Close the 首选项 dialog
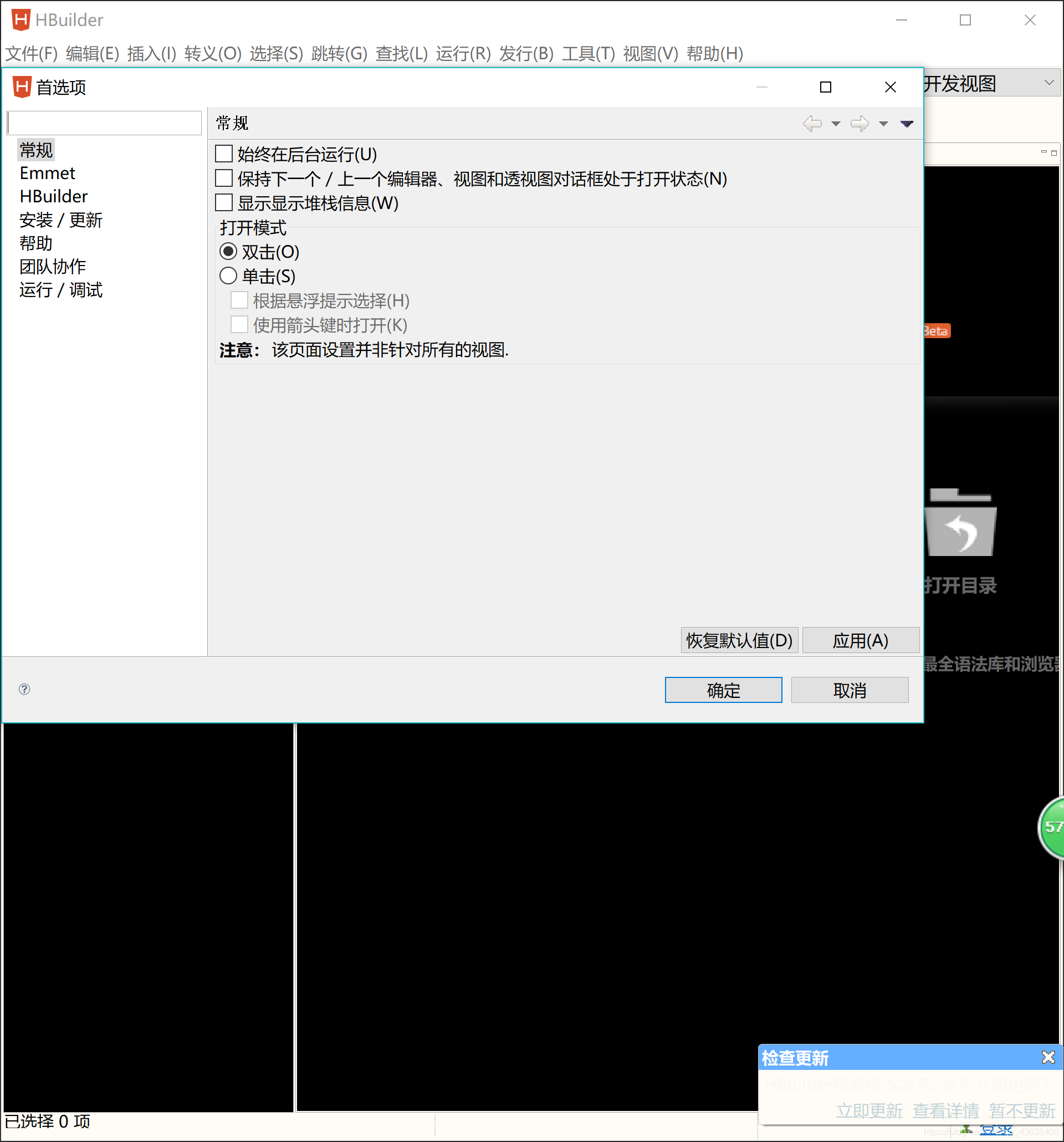Screen dimensions: 1064x1142 (x=891, y=86)
